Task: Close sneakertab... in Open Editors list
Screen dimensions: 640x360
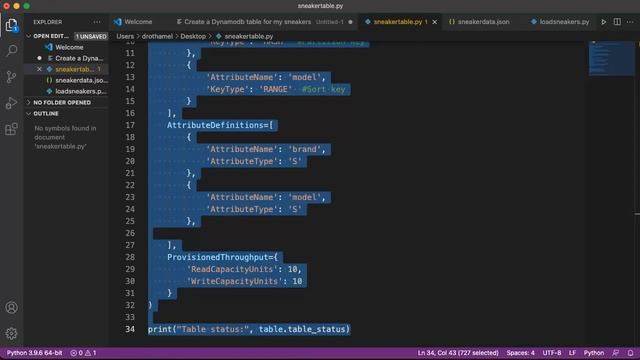Action: [x=39, y=69]
